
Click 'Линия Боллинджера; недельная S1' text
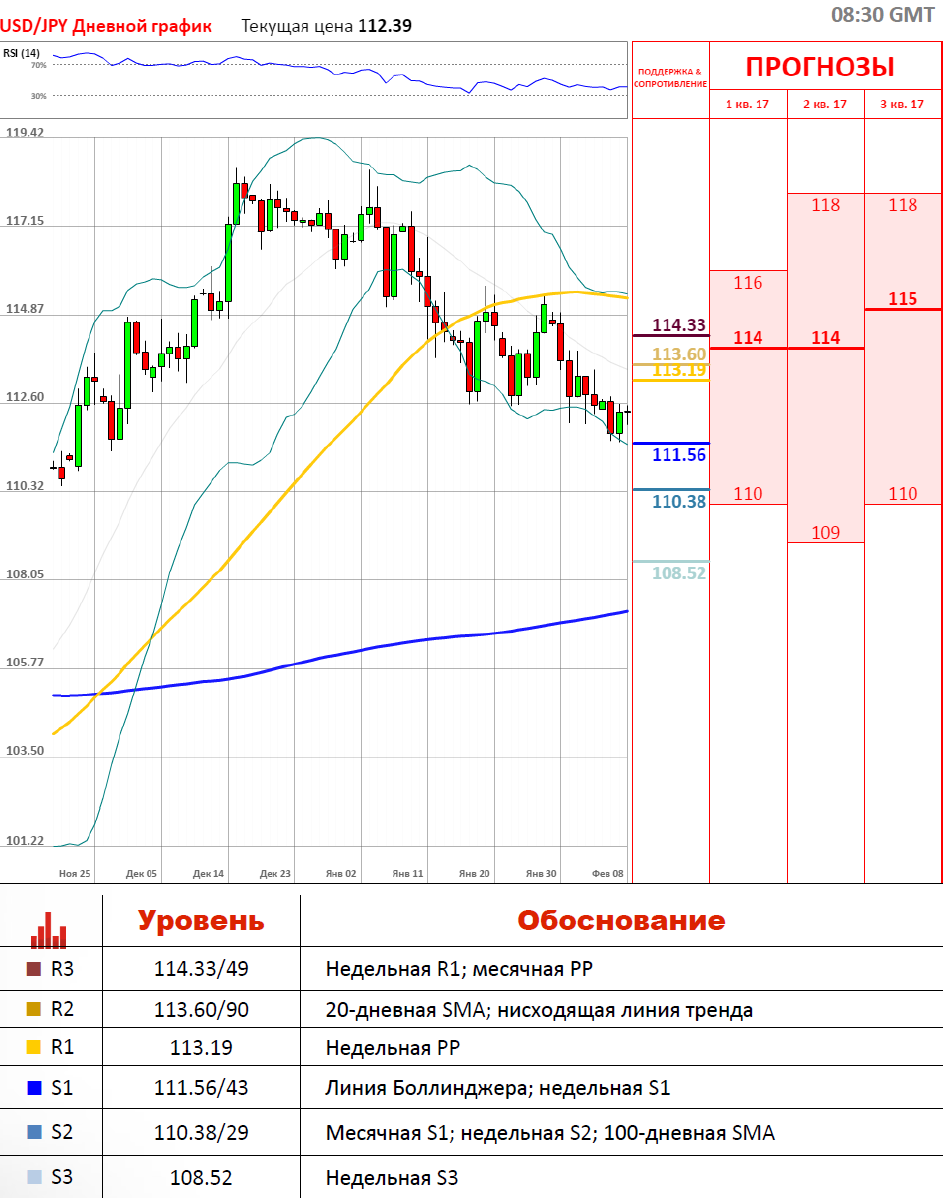click(x=498, y=1088)
